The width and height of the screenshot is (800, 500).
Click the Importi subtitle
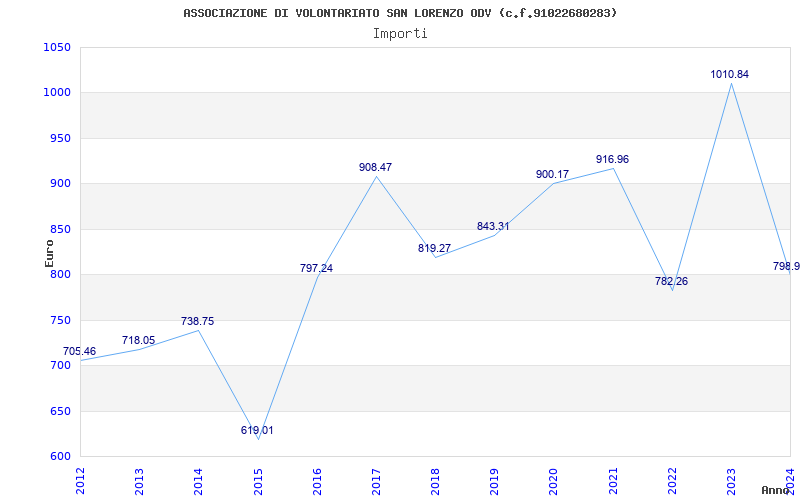pyautogui.click(x=400, y=34)
